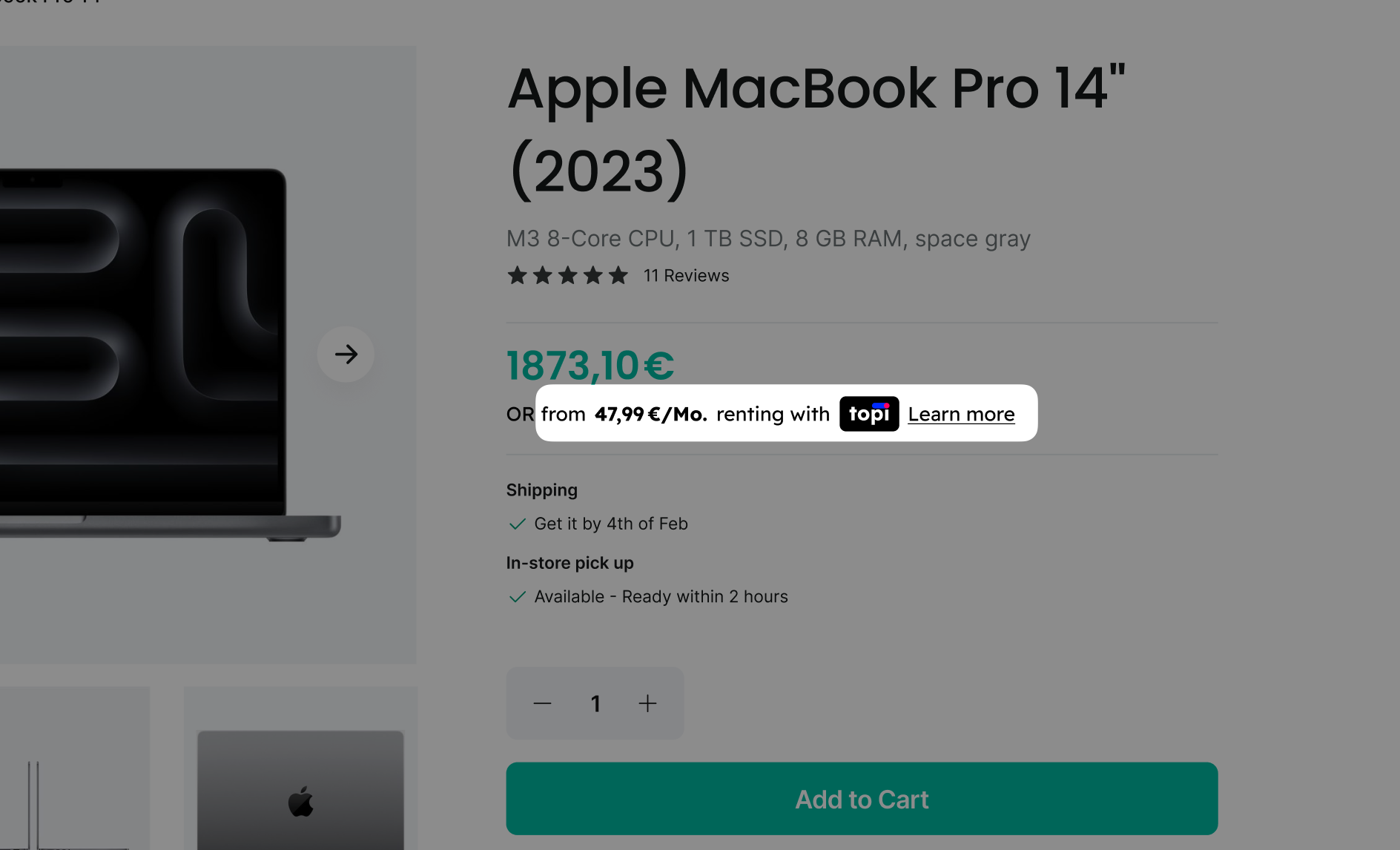1400x850 pixels.
Task: Click the 47,99 €/Mo. rental price
Action: 650,414
